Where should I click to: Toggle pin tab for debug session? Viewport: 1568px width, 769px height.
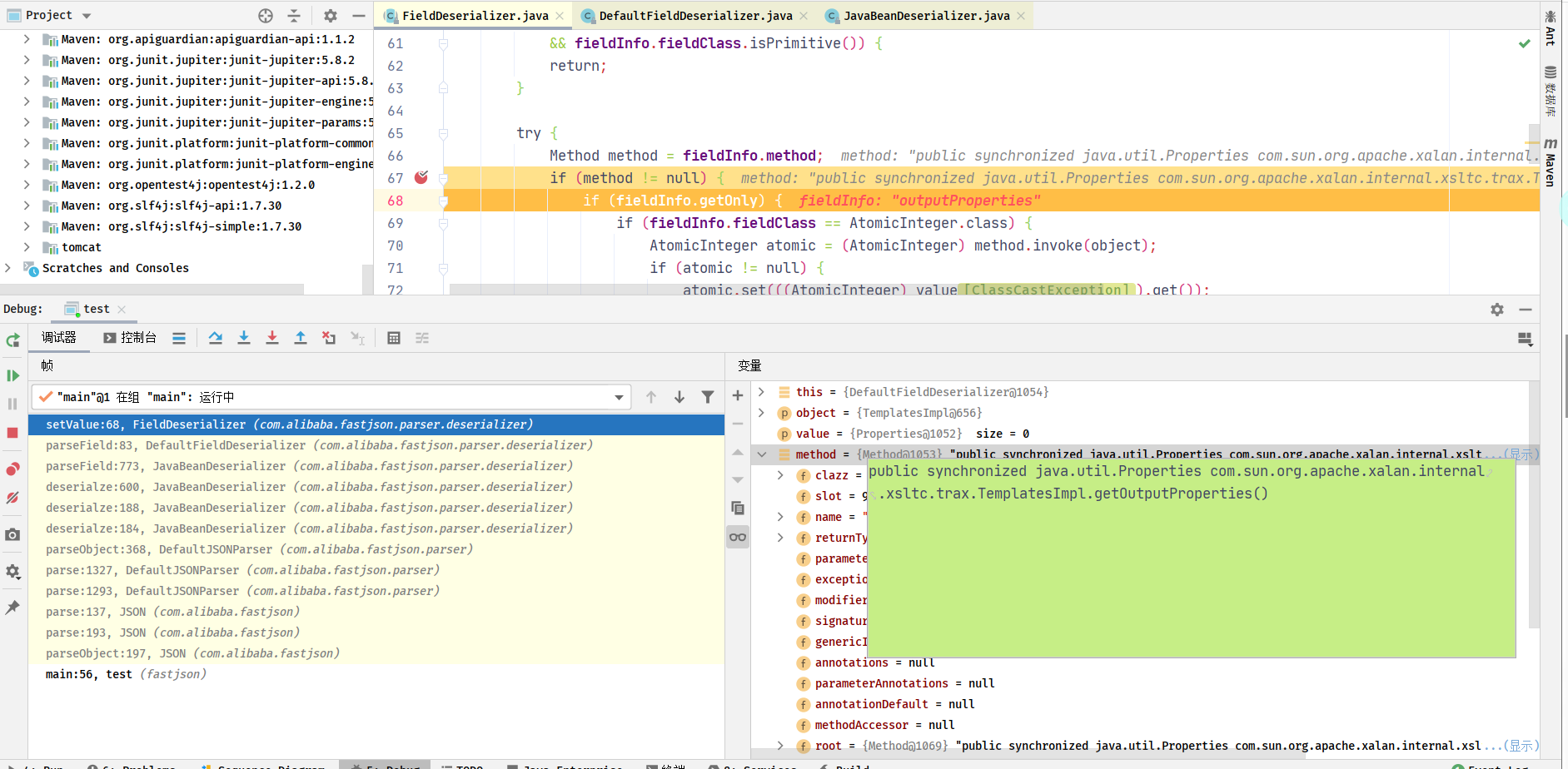click(x=12, y=608)
